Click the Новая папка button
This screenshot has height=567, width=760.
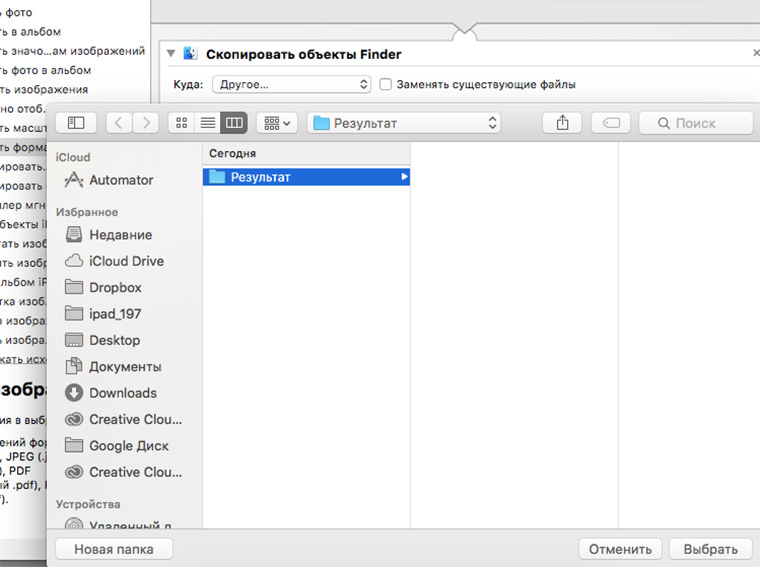(x=114, y=549)
